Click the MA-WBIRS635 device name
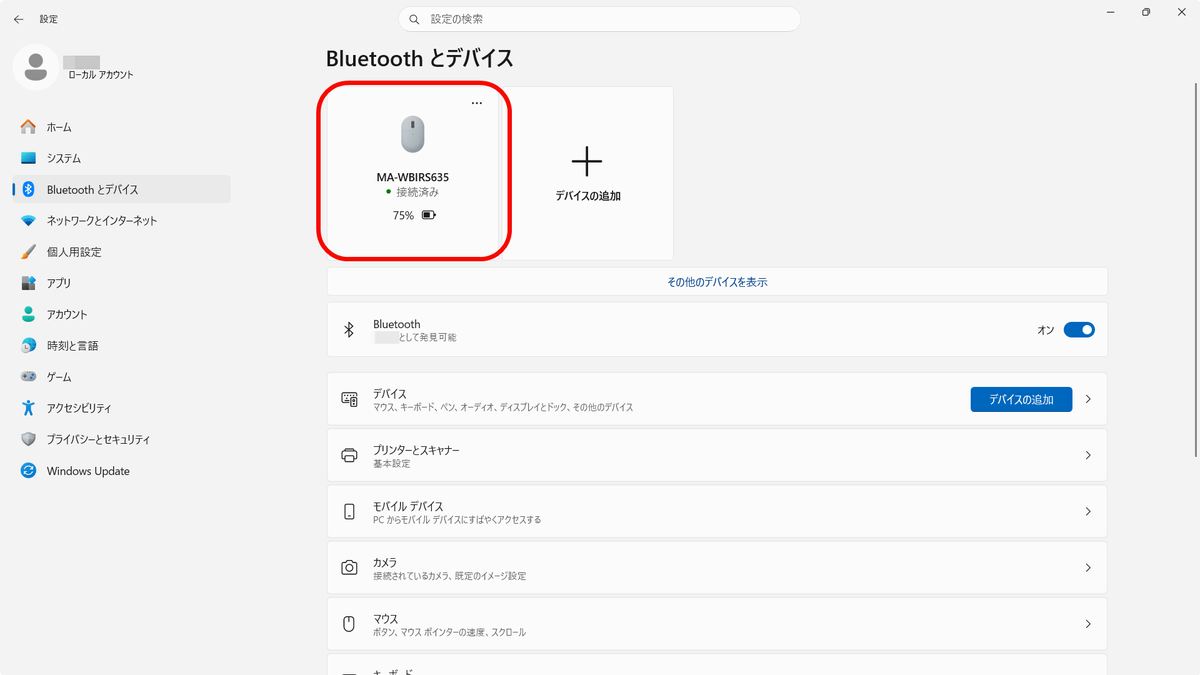Image resolution: width=1200 pixels, height=675 pixels. pyautogui.click(x=413, y=177)
